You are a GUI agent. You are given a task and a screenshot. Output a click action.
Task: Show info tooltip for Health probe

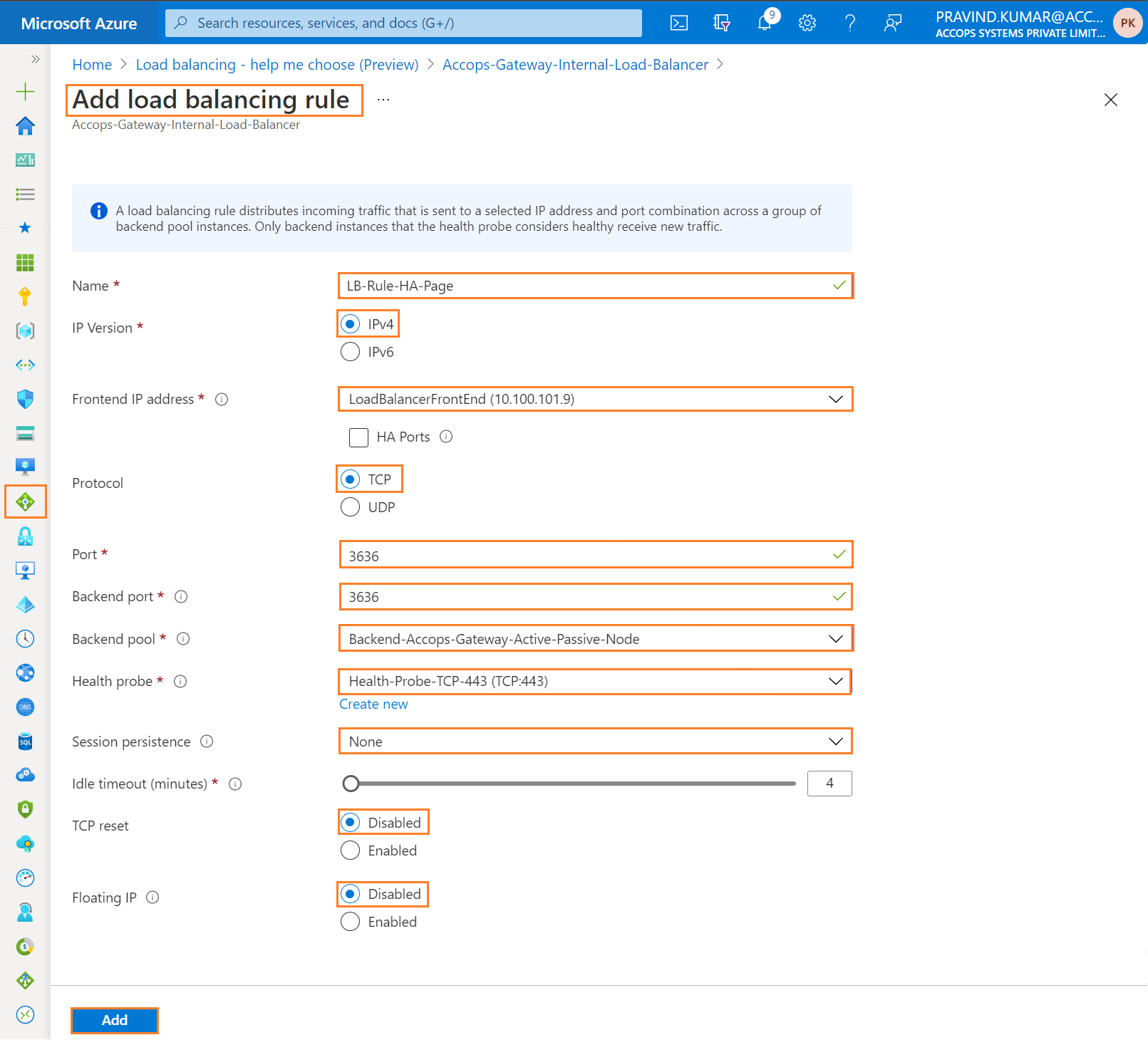(180, 682)
